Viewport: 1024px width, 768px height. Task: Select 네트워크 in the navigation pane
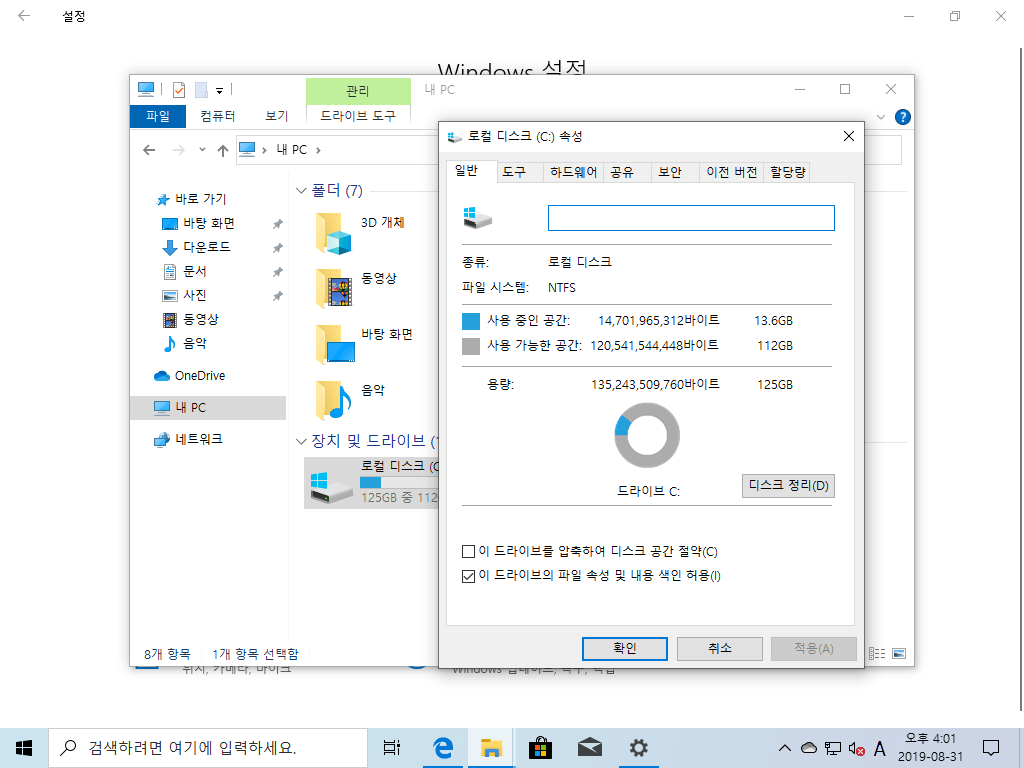[x=187, y=440]
